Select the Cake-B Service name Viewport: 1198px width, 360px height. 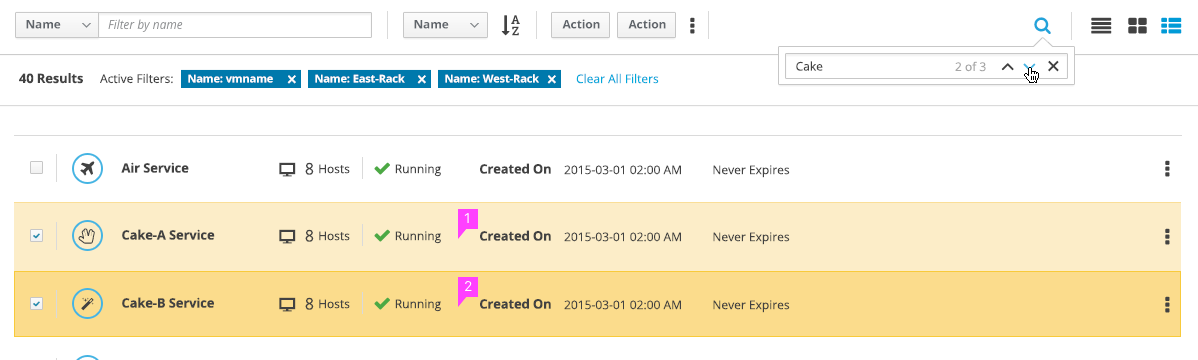click(168, 303)
